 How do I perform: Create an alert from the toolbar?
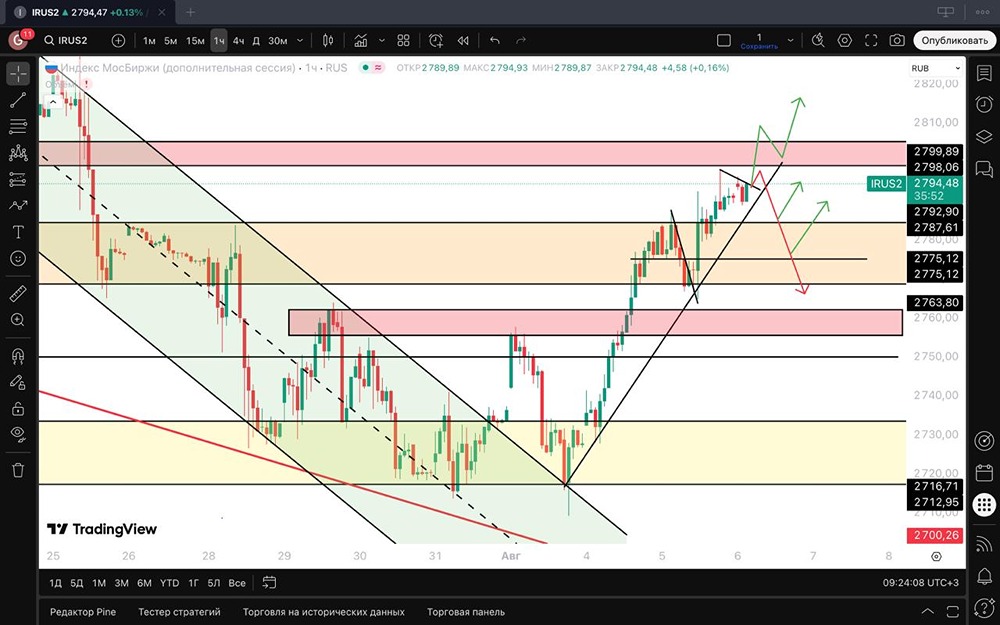click(x=436, y=40)
